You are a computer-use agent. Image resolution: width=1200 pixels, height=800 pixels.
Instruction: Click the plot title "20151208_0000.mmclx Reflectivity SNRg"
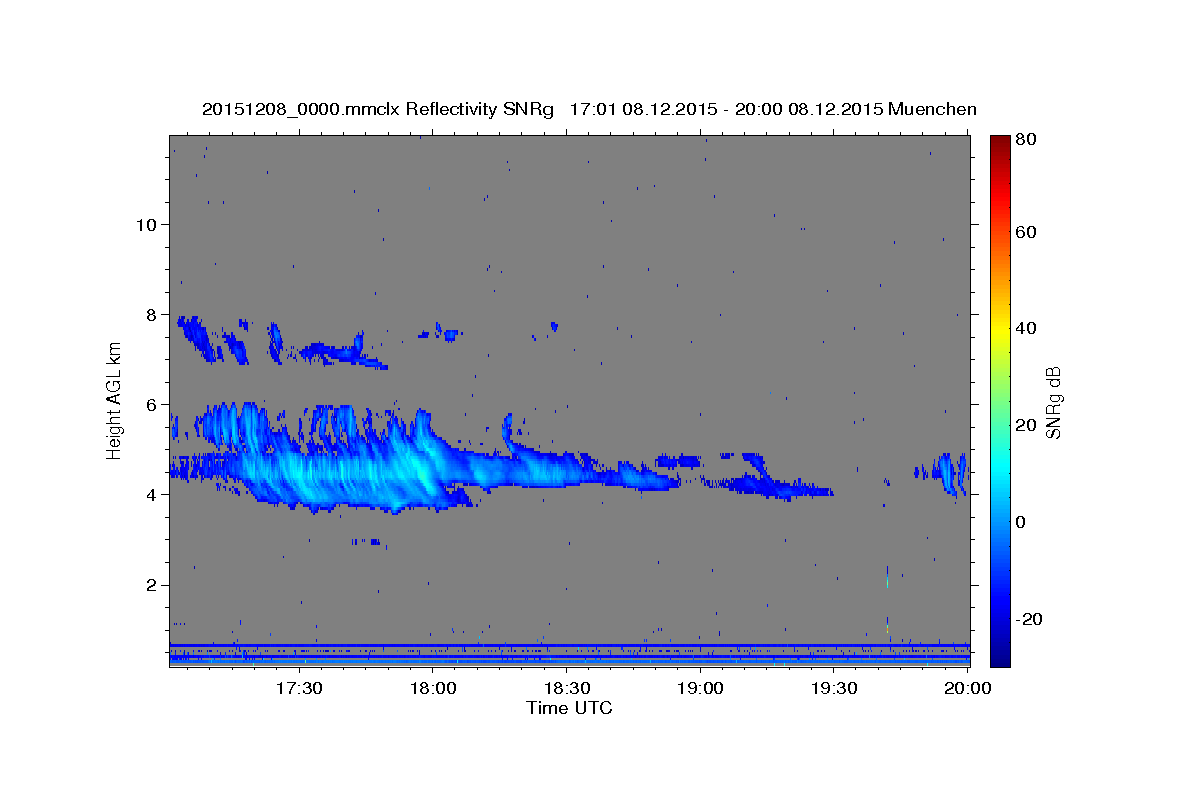[x=378, y=109]
